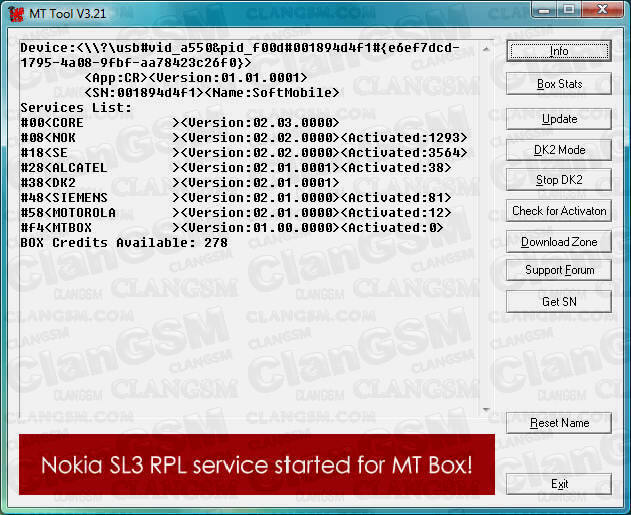Close the MT Tool window
Screen dimensions: 631x515
pyautogui.click(x=602, y=10)
